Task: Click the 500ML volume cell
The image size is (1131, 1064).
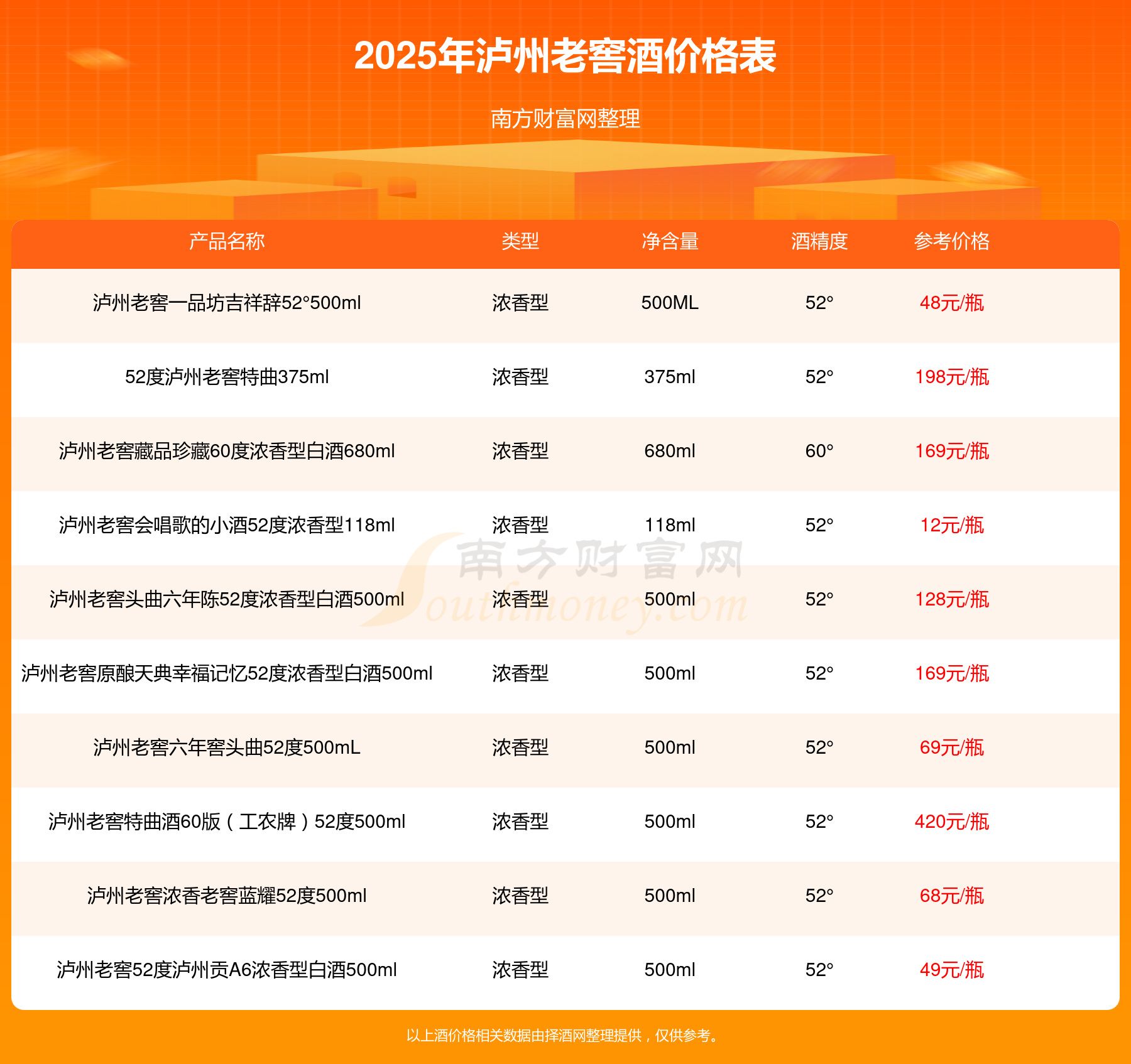Action: tap(670, 303)
